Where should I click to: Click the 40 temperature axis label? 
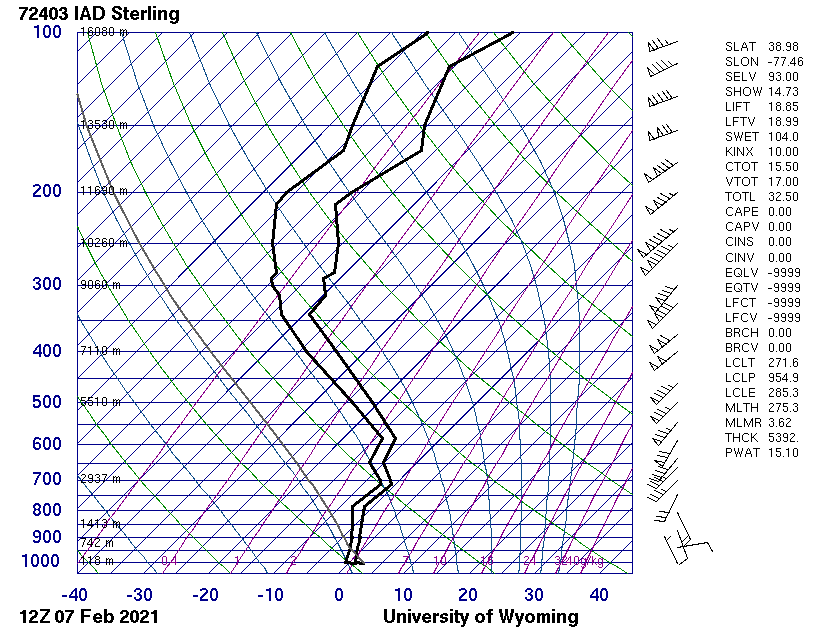(599, 595)
